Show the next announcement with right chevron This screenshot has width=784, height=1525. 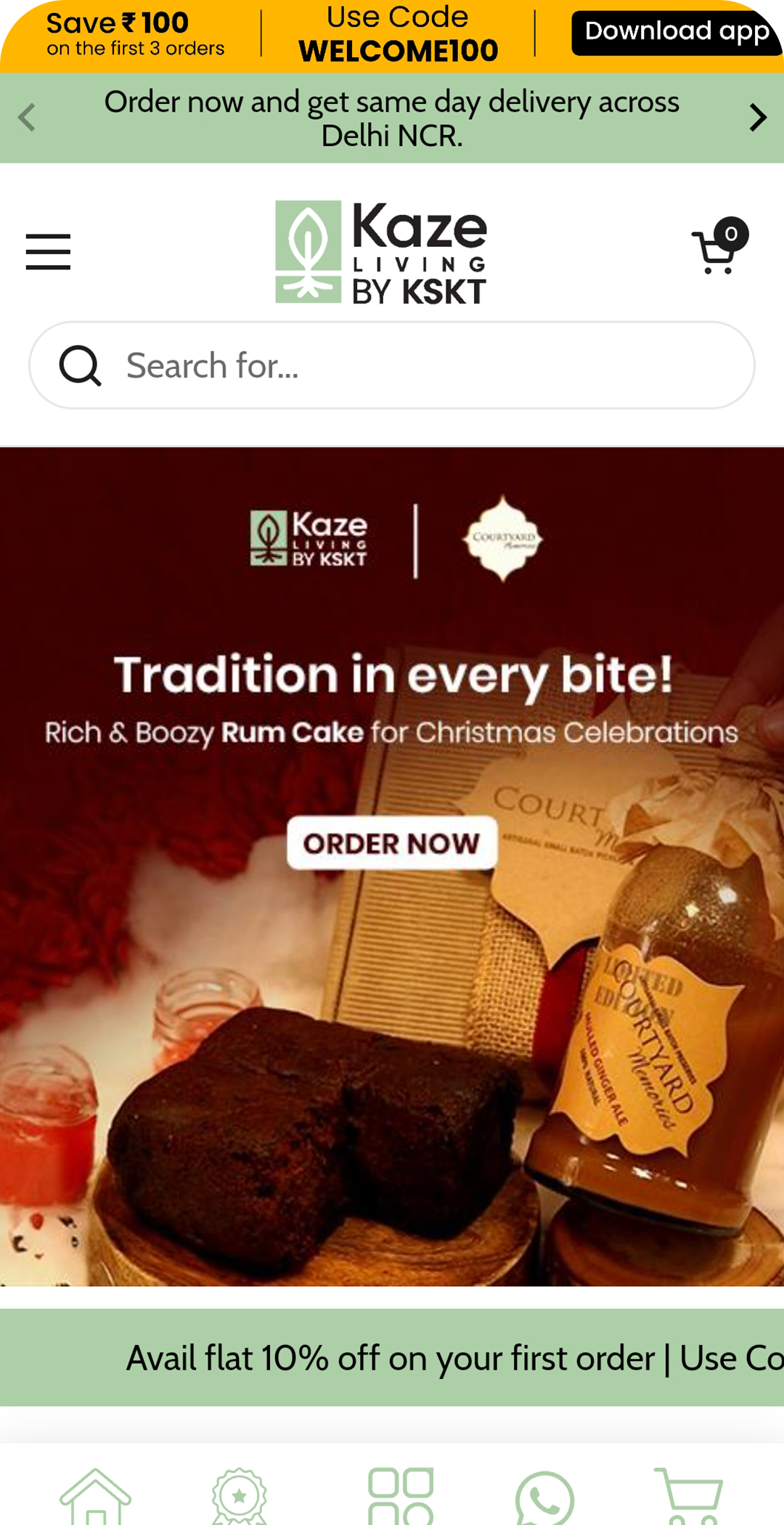click(x=758, y=118)
